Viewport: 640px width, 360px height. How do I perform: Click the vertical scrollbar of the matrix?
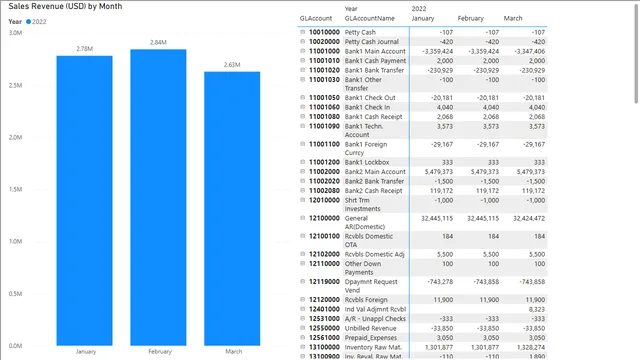pyautogui.click(x=636, y=53)
